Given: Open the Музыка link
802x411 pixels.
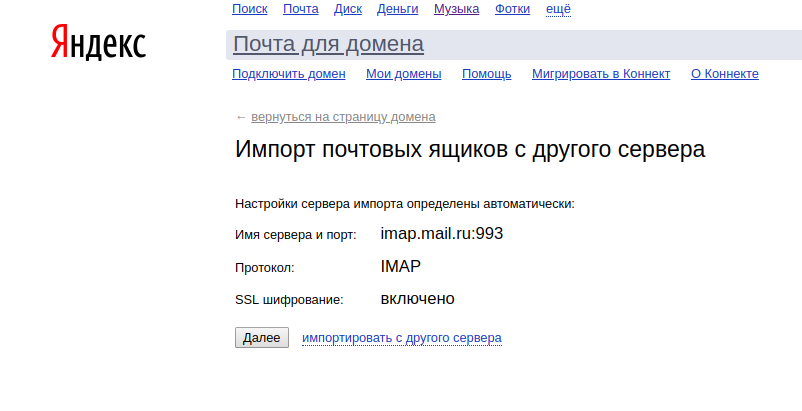Looking at the screenshot, I should (457, 9).
